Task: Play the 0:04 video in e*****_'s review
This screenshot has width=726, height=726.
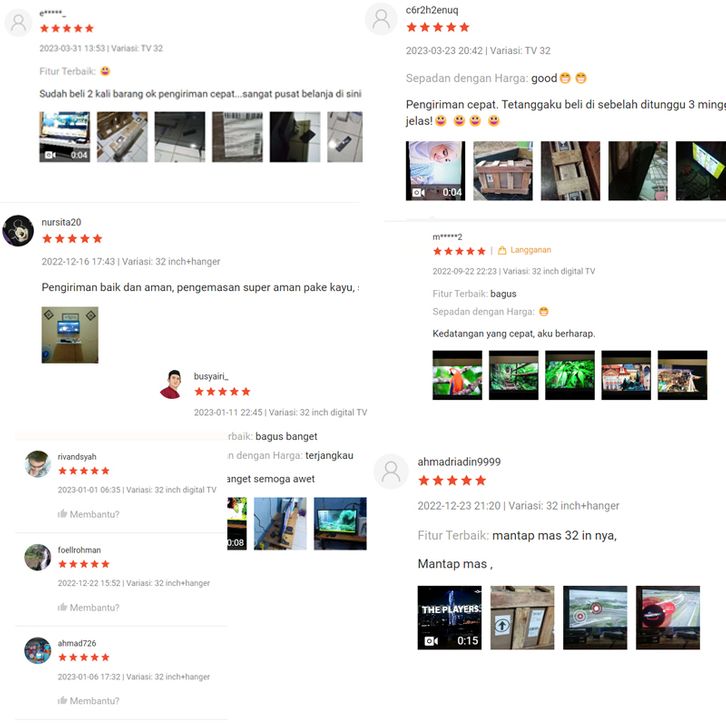Action: (x=64, y=137)
